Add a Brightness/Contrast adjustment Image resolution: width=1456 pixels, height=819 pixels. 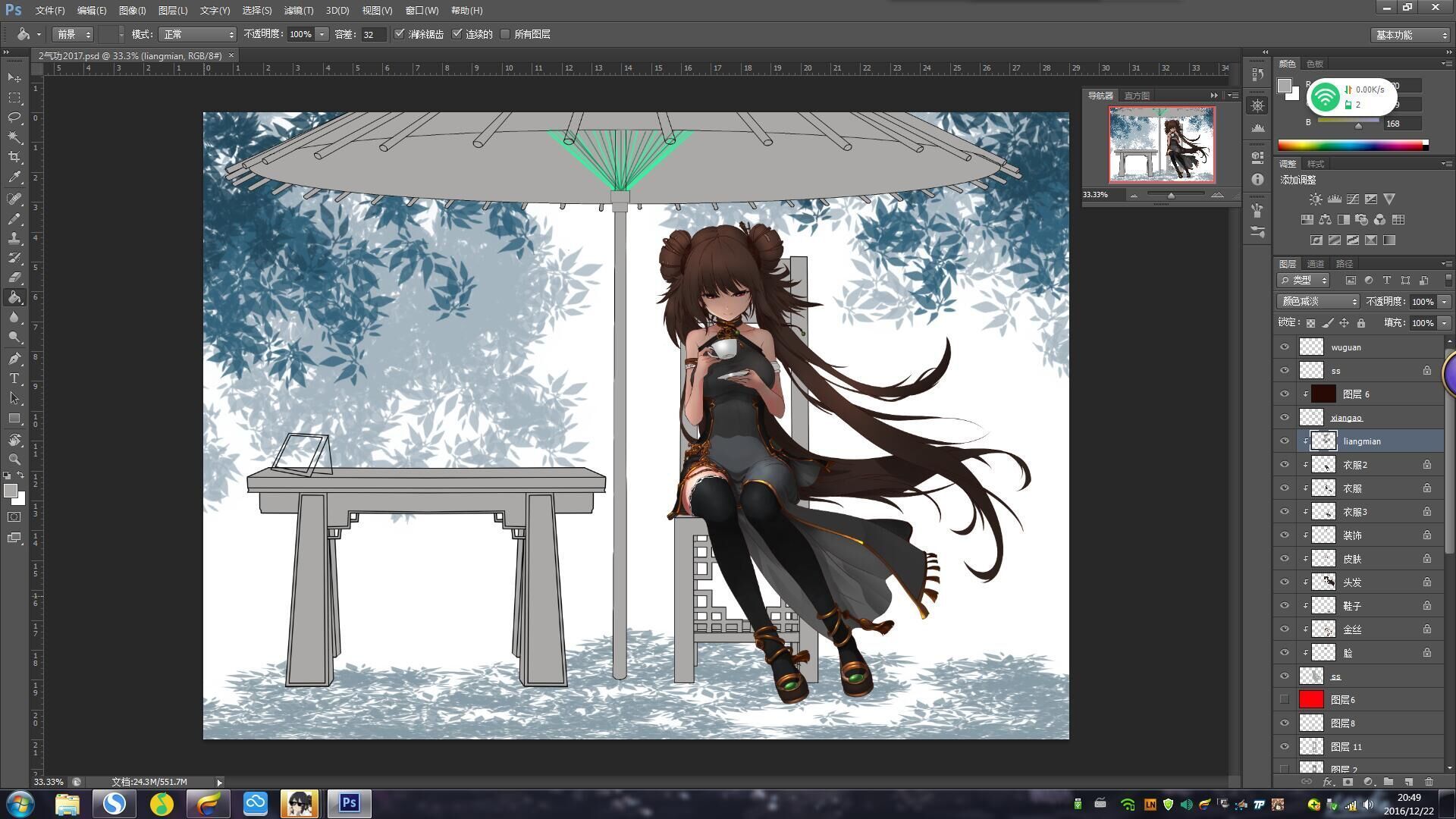[x=1316, y=199]
